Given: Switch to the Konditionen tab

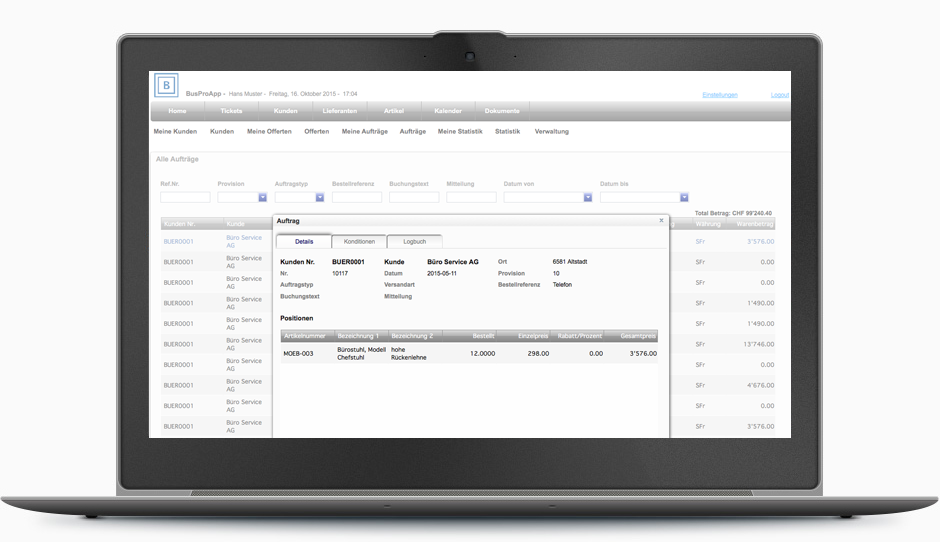Looking at the screenshot, I should click(x=359, y=242).
